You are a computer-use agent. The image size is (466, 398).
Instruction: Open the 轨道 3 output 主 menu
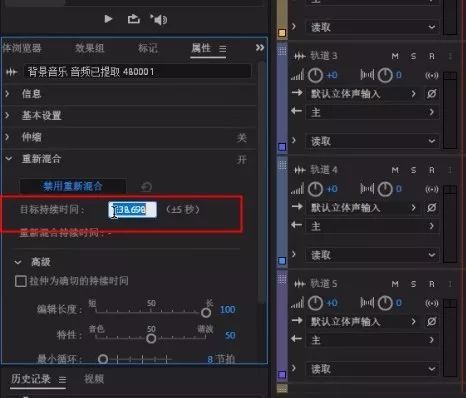[x=373, y=112]
